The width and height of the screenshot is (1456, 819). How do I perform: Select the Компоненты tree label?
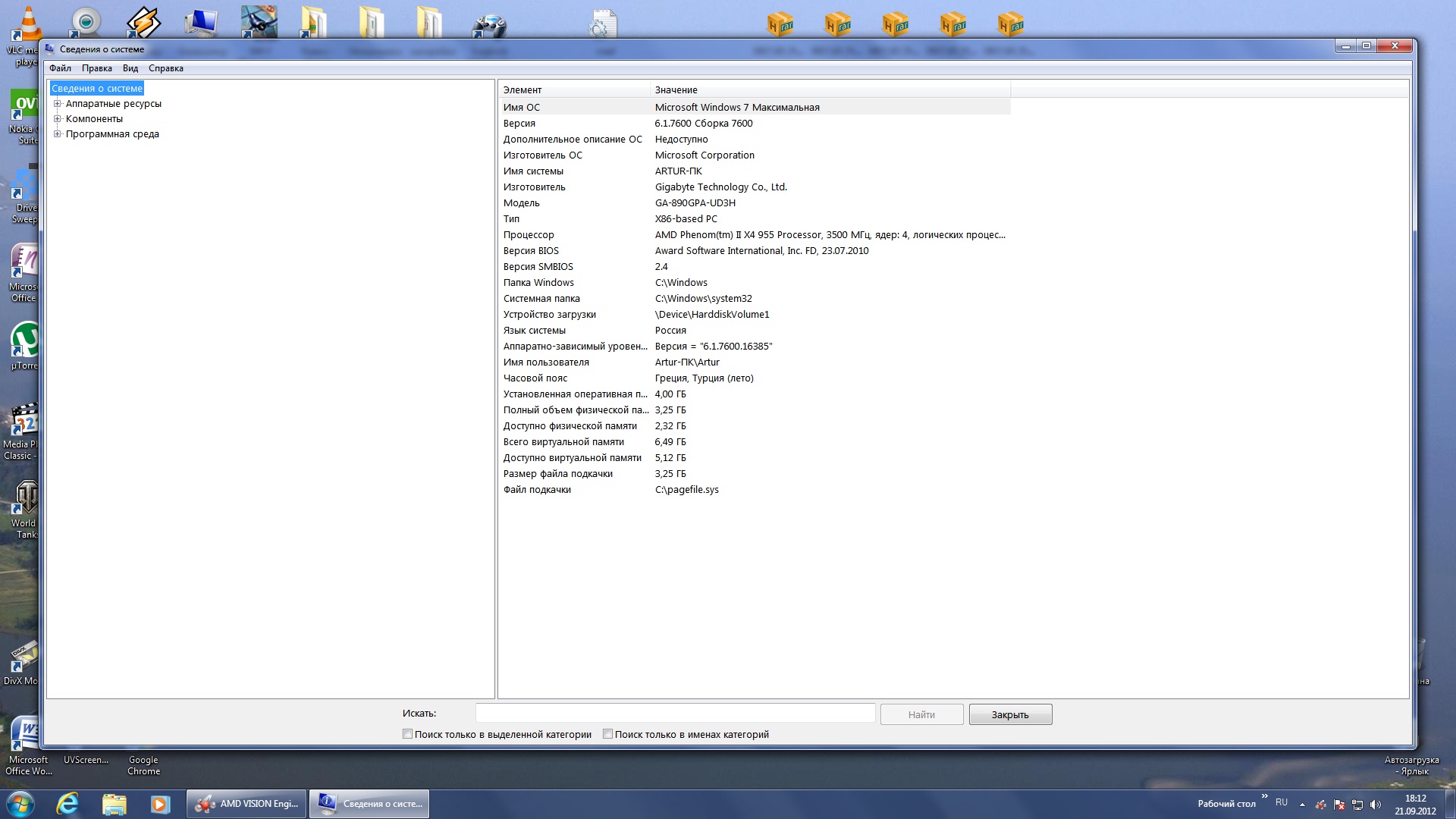point(94,119)
